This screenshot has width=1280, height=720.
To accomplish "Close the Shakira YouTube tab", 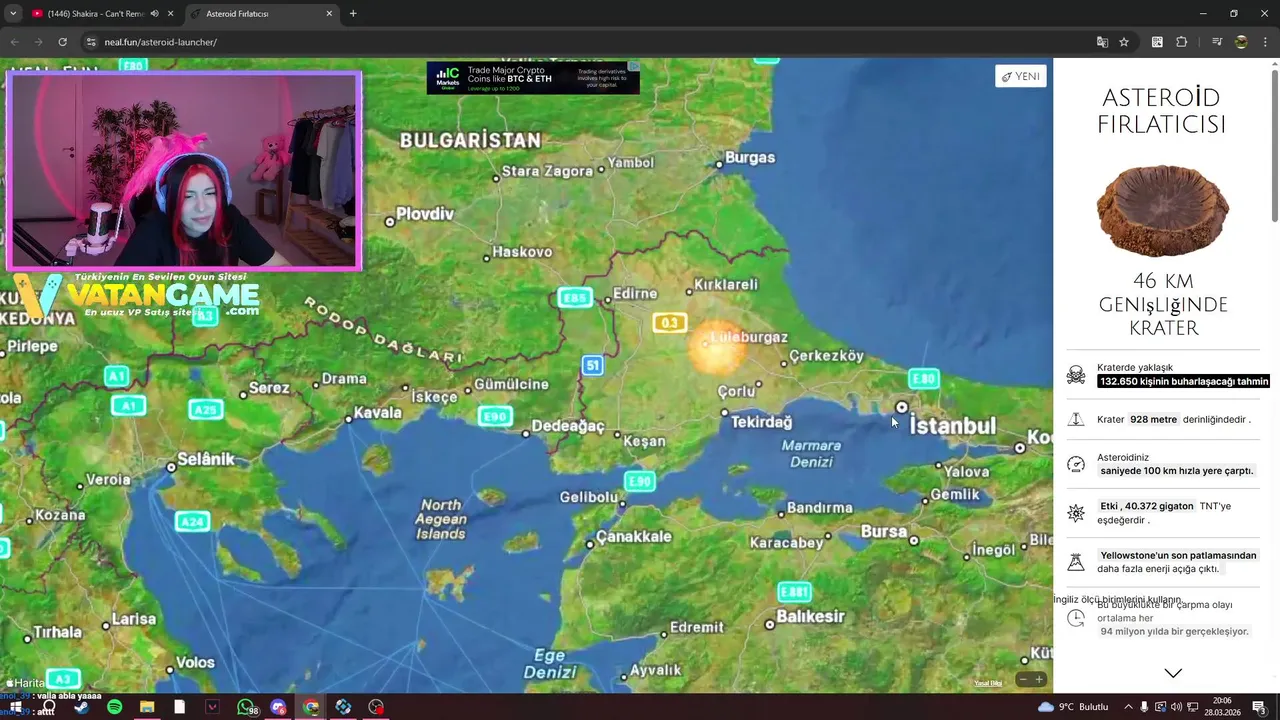I will [171, 14].
